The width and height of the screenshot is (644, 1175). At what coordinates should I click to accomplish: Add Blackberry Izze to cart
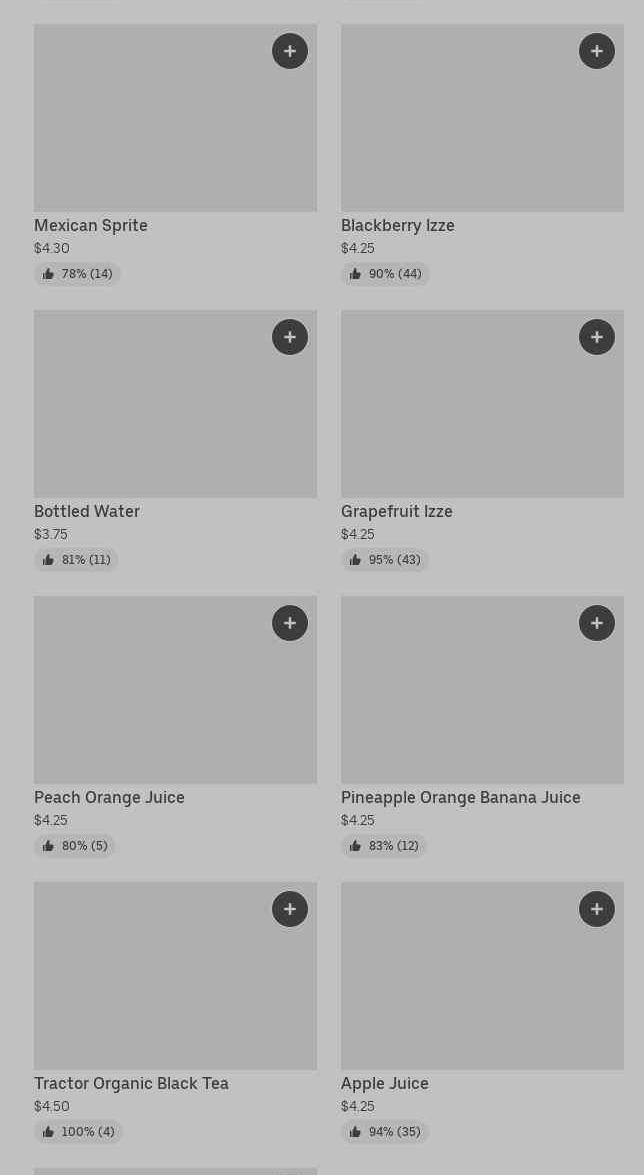(x=597, y=51)
